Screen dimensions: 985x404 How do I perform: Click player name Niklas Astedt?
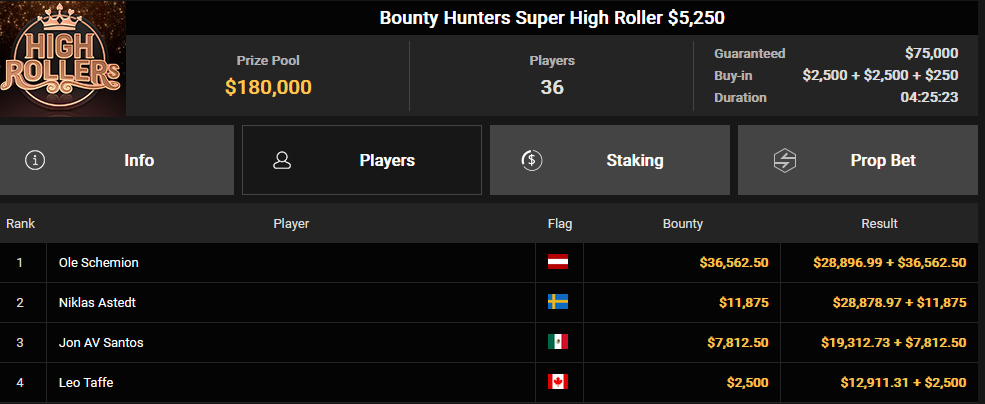pyautogui.click(x=97, y=303)
